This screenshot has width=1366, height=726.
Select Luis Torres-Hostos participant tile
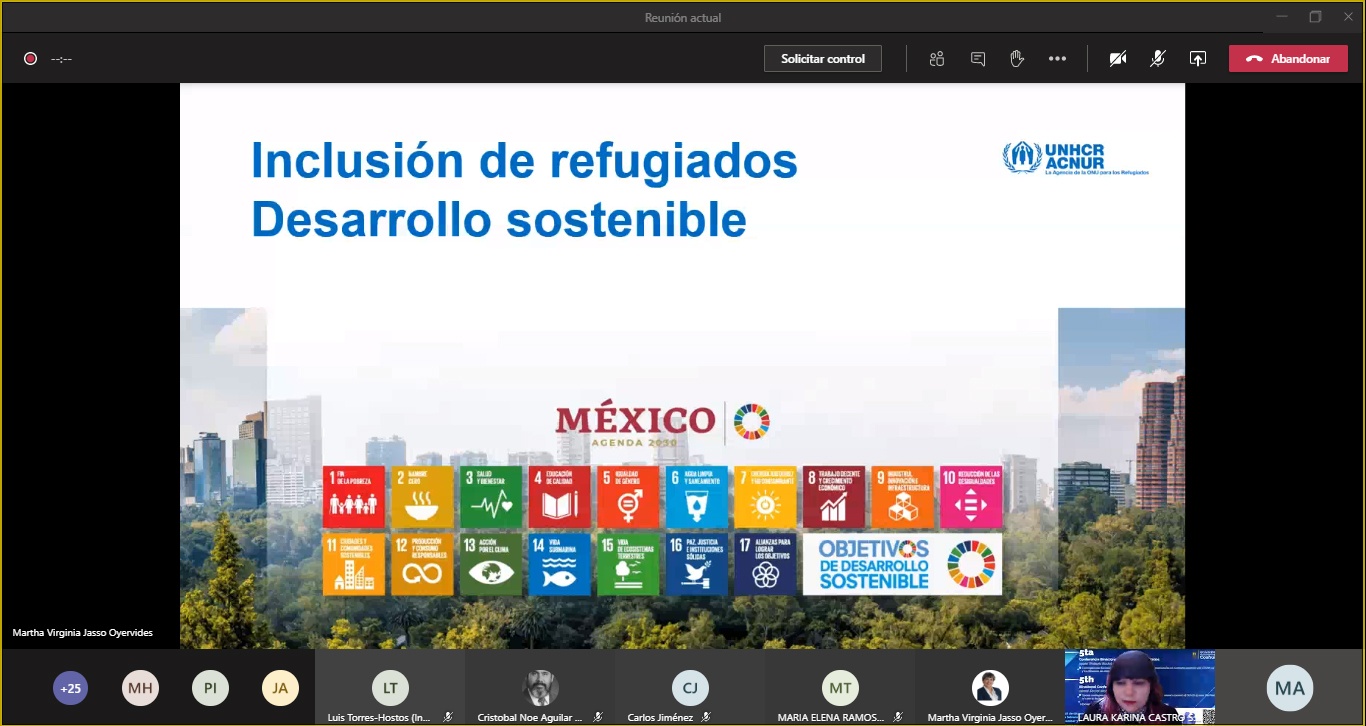click(x=390, y=688)
